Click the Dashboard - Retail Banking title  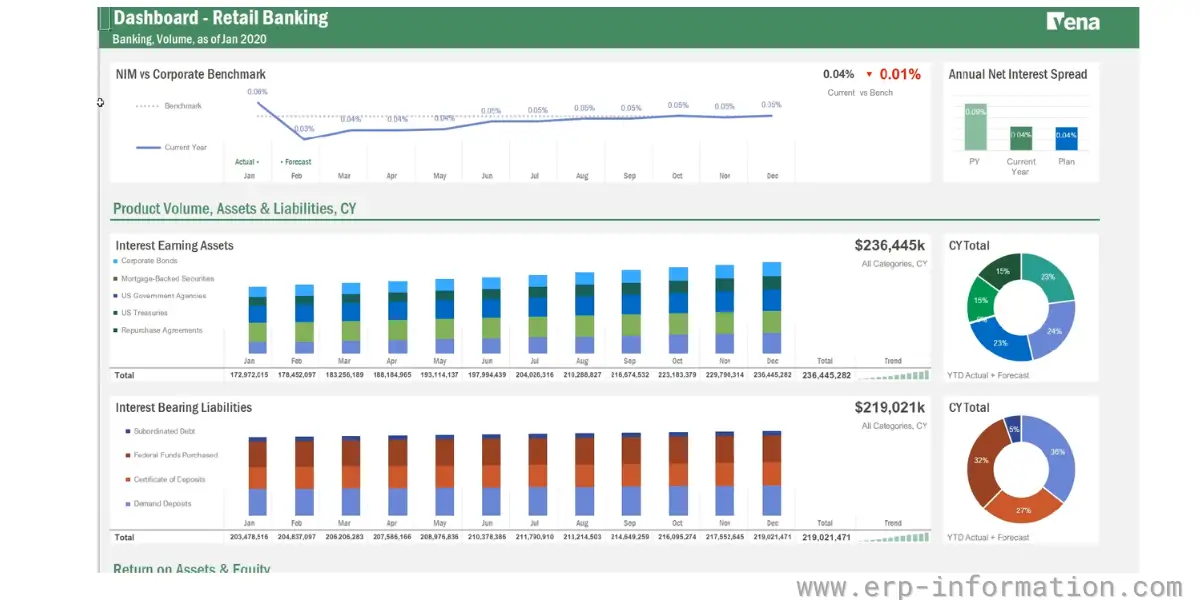click(220, 18)
